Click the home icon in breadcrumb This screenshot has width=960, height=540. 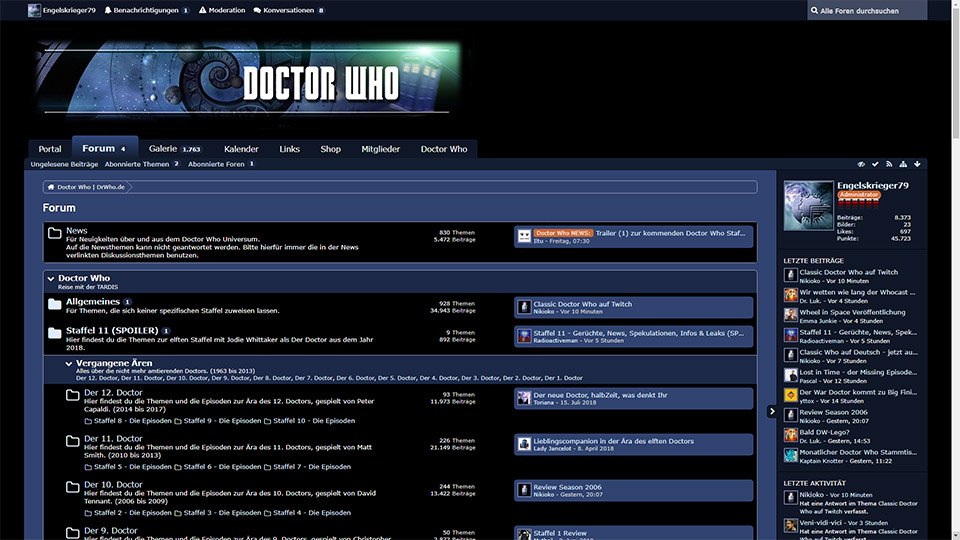point(51,187)
